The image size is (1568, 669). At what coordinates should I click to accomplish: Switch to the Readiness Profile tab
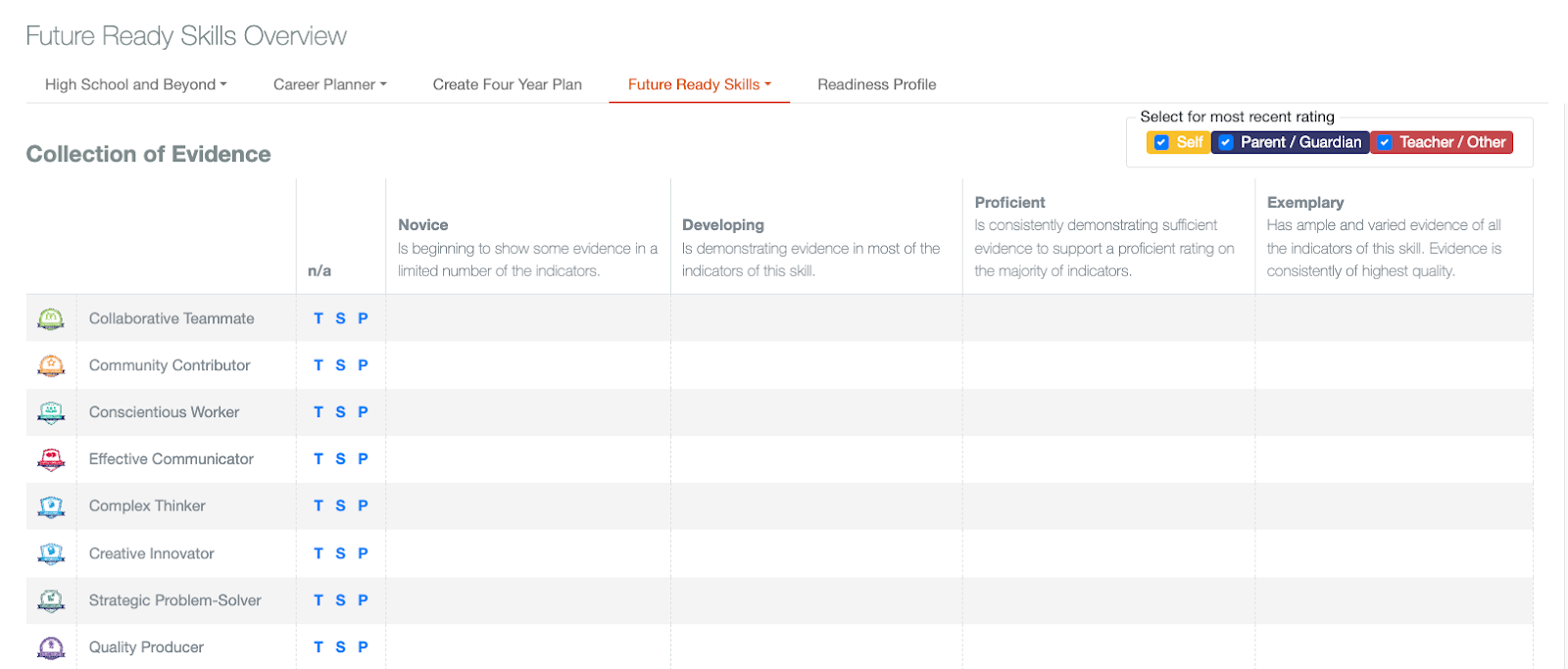tap(876, 84)
